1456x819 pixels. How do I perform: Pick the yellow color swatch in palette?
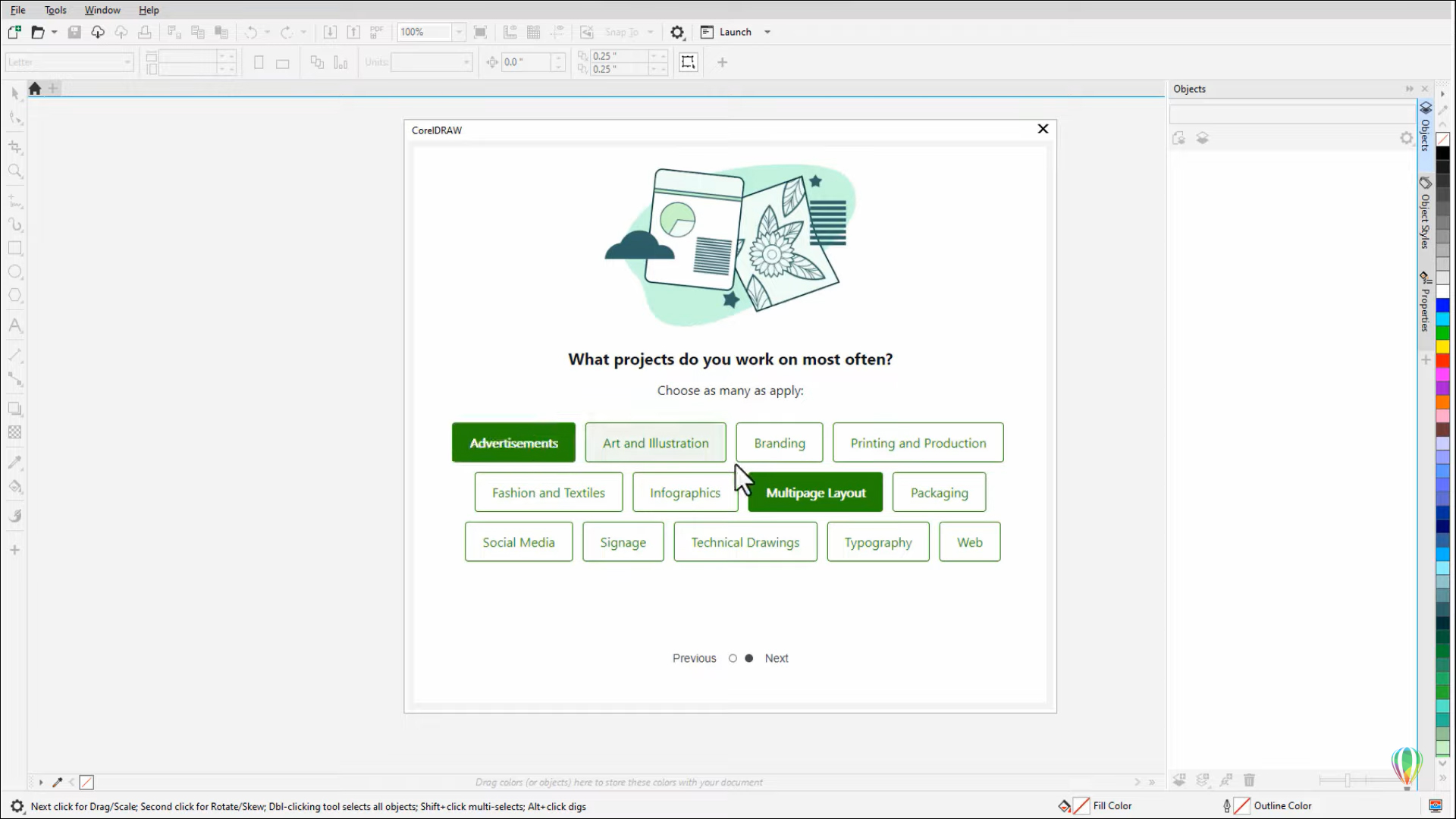[1442, 347]
